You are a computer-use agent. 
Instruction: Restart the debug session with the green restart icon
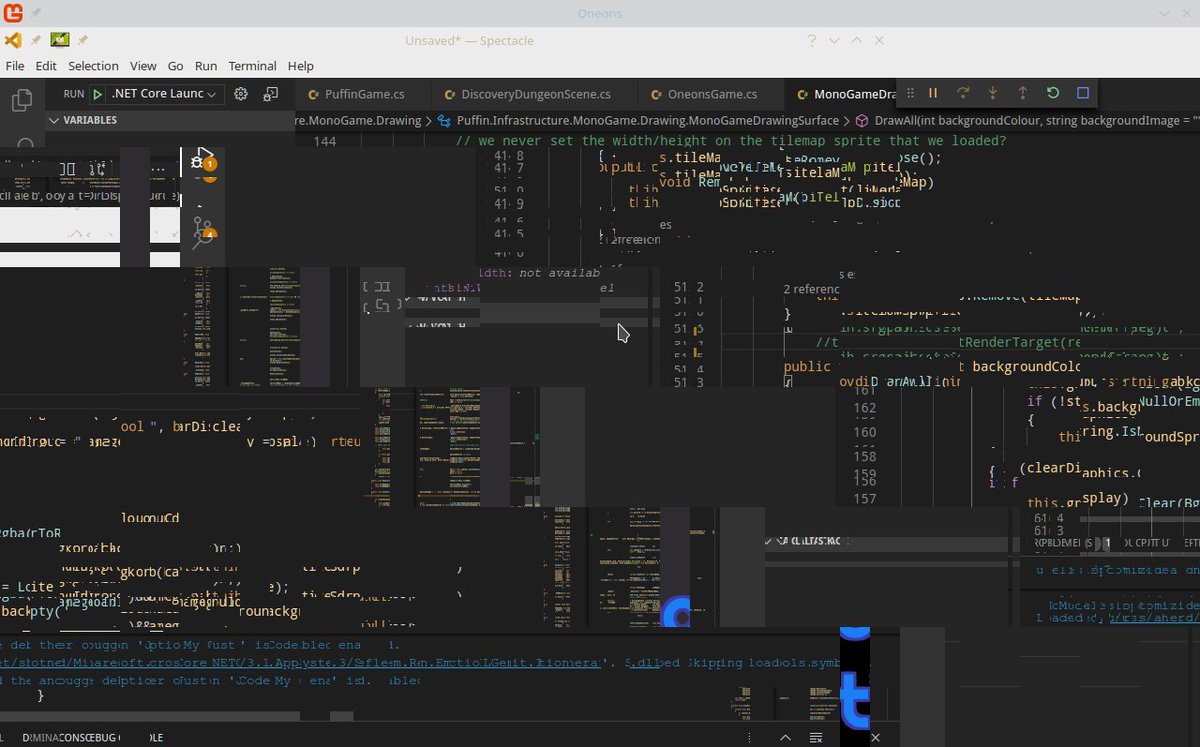click(1052, 92)
